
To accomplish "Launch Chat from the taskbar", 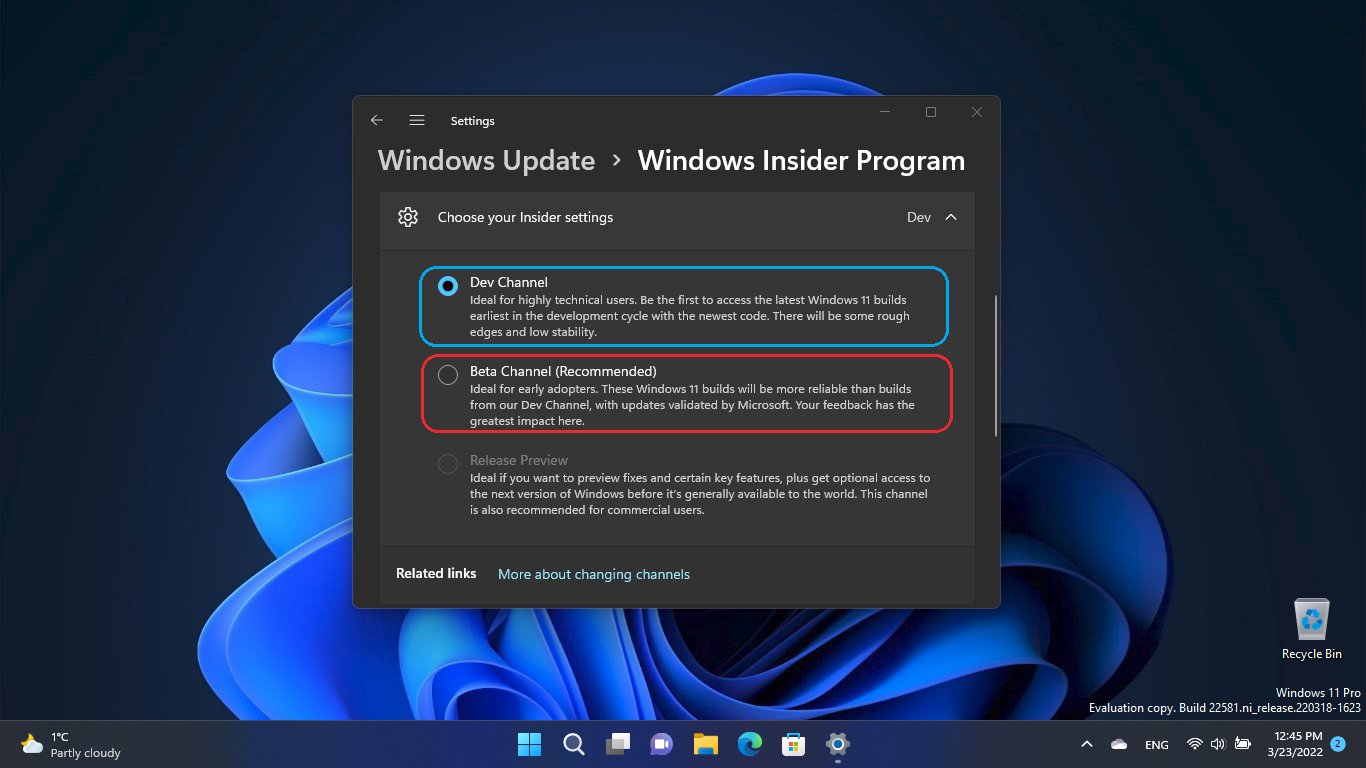I will (x=661, y=744).
